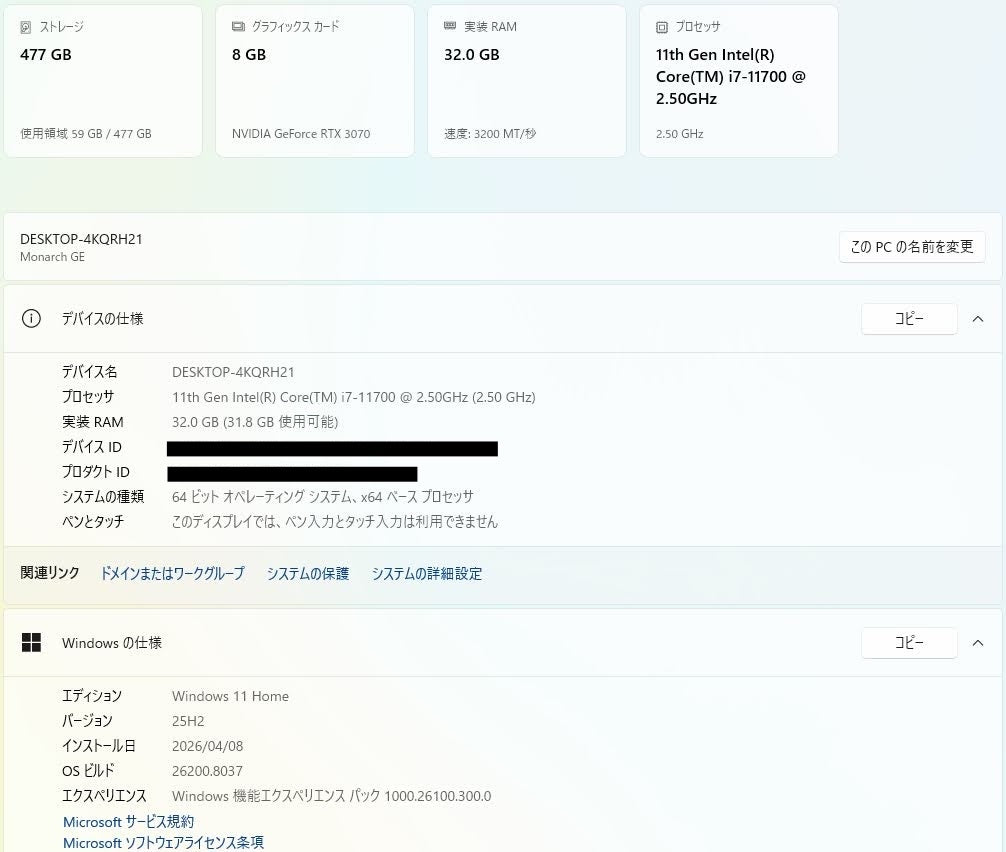Open the グラフィックス カード 8 GB card

point(314,81)
